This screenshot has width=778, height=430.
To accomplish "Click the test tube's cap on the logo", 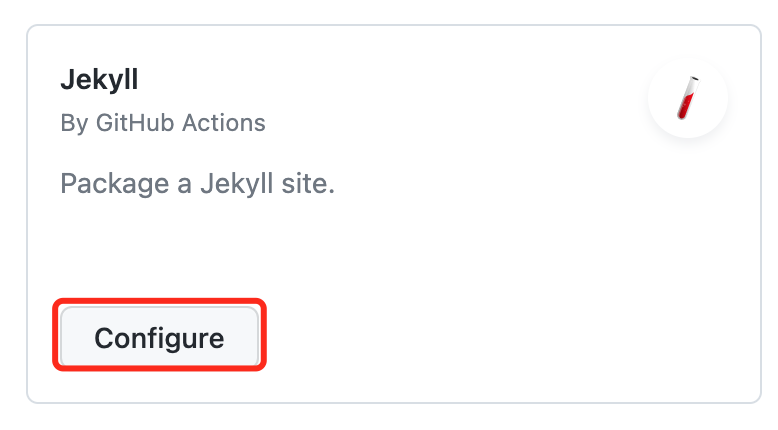I will coord(695,78).
